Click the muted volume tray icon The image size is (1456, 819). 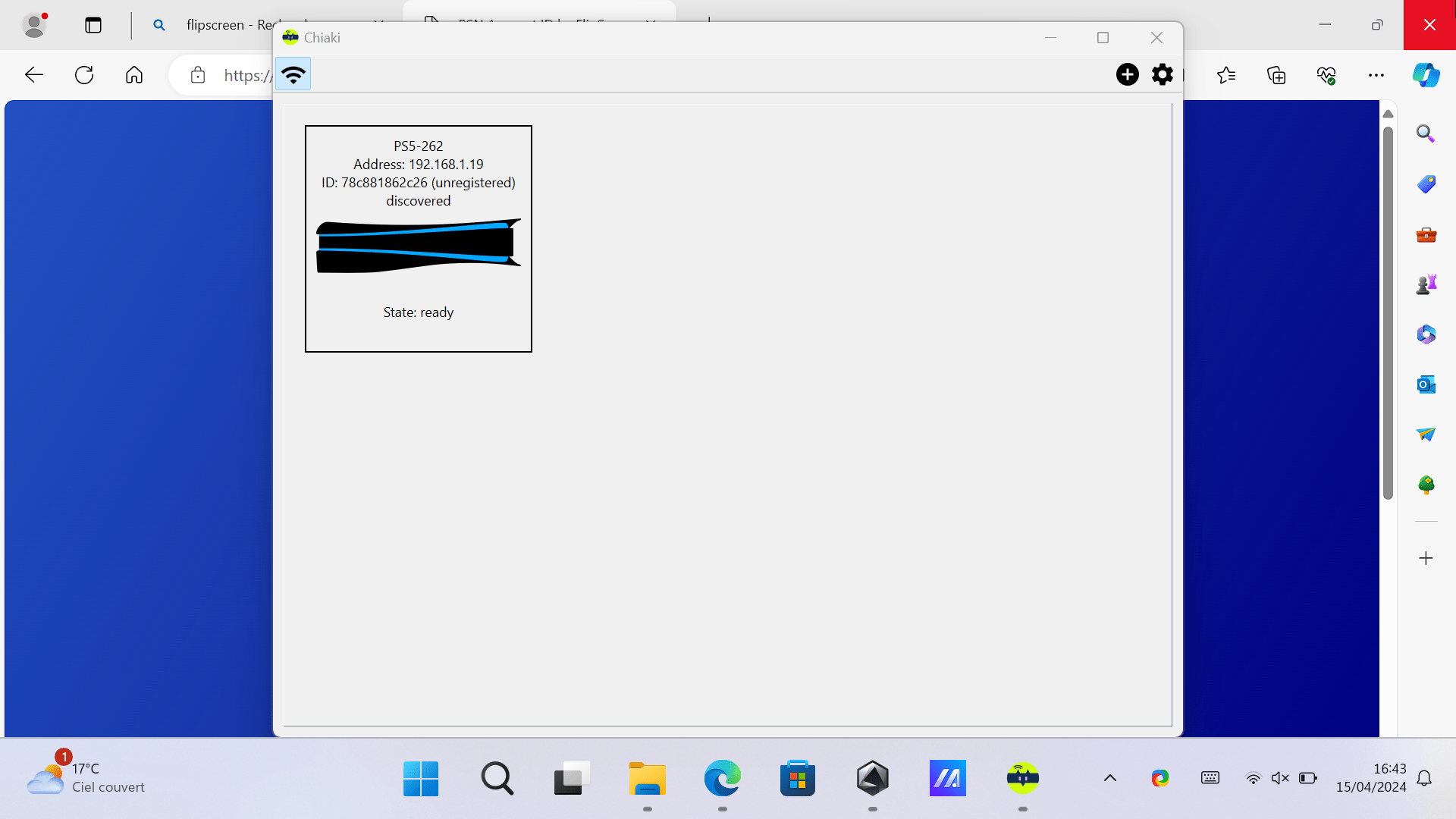(1280, 778)
